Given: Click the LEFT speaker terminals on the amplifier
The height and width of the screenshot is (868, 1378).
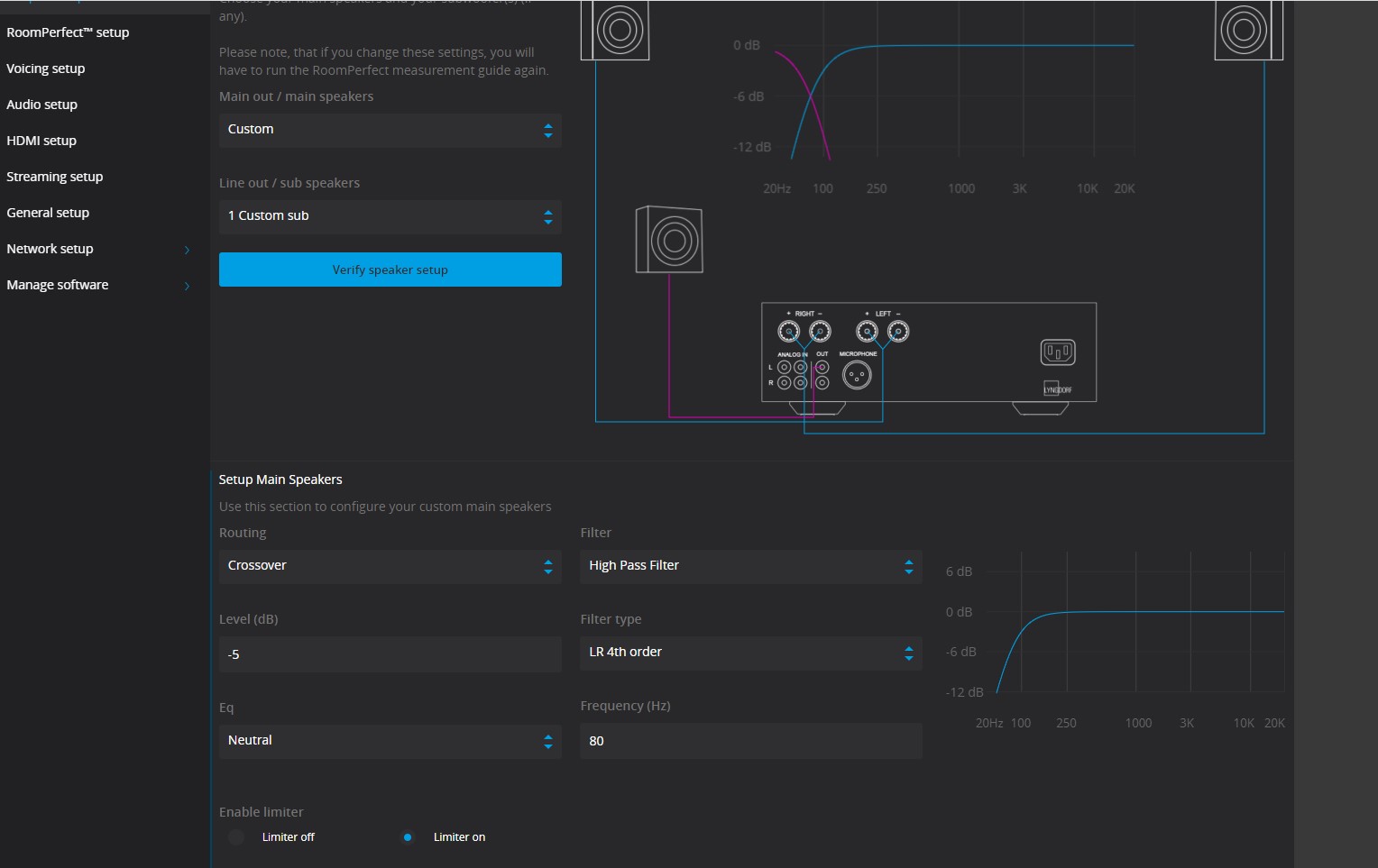Looking at the screenshot, I should pyautogui.click(x=882, y=332).
